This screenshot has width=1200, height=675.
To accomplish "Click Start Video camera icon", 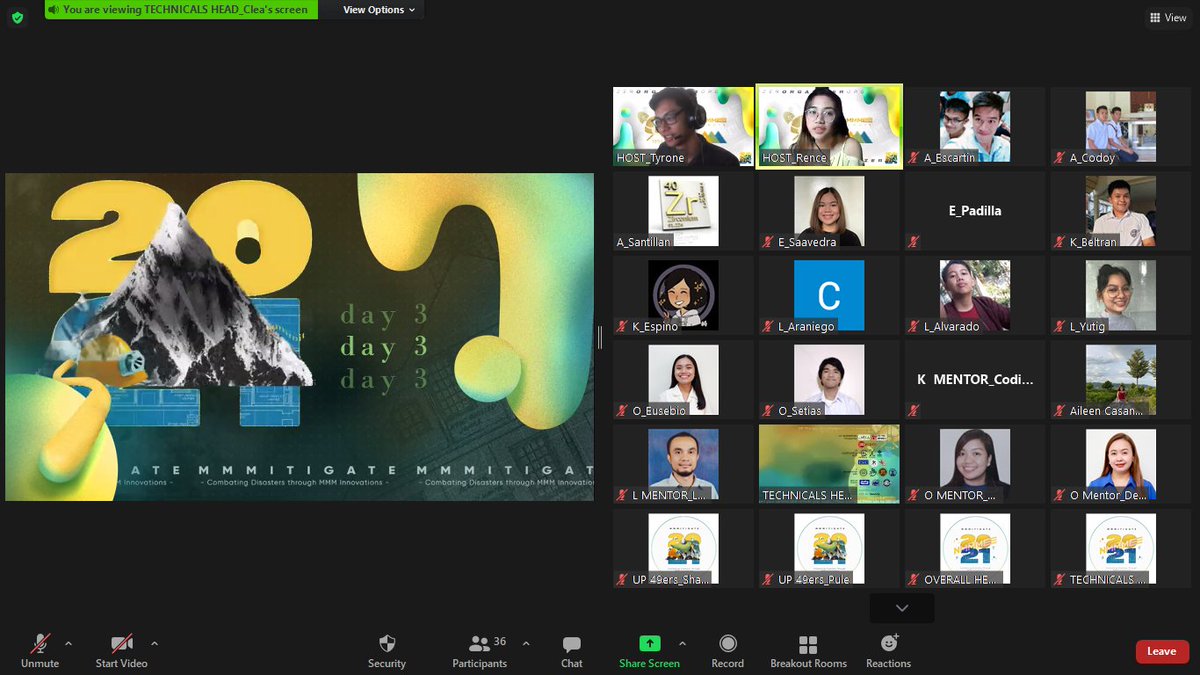I will pos(122,643).
